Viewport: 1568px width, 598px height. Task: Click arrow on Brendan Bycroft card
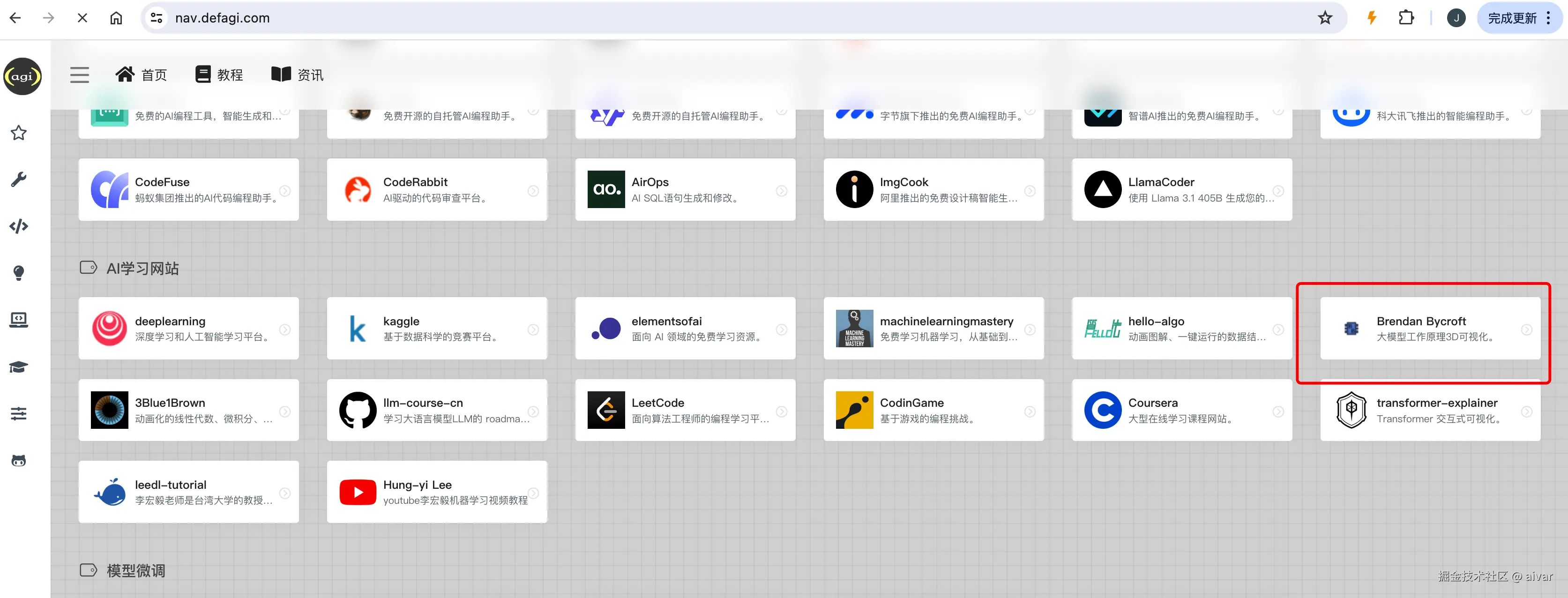pyautogui.click(x=1527, y=329)
